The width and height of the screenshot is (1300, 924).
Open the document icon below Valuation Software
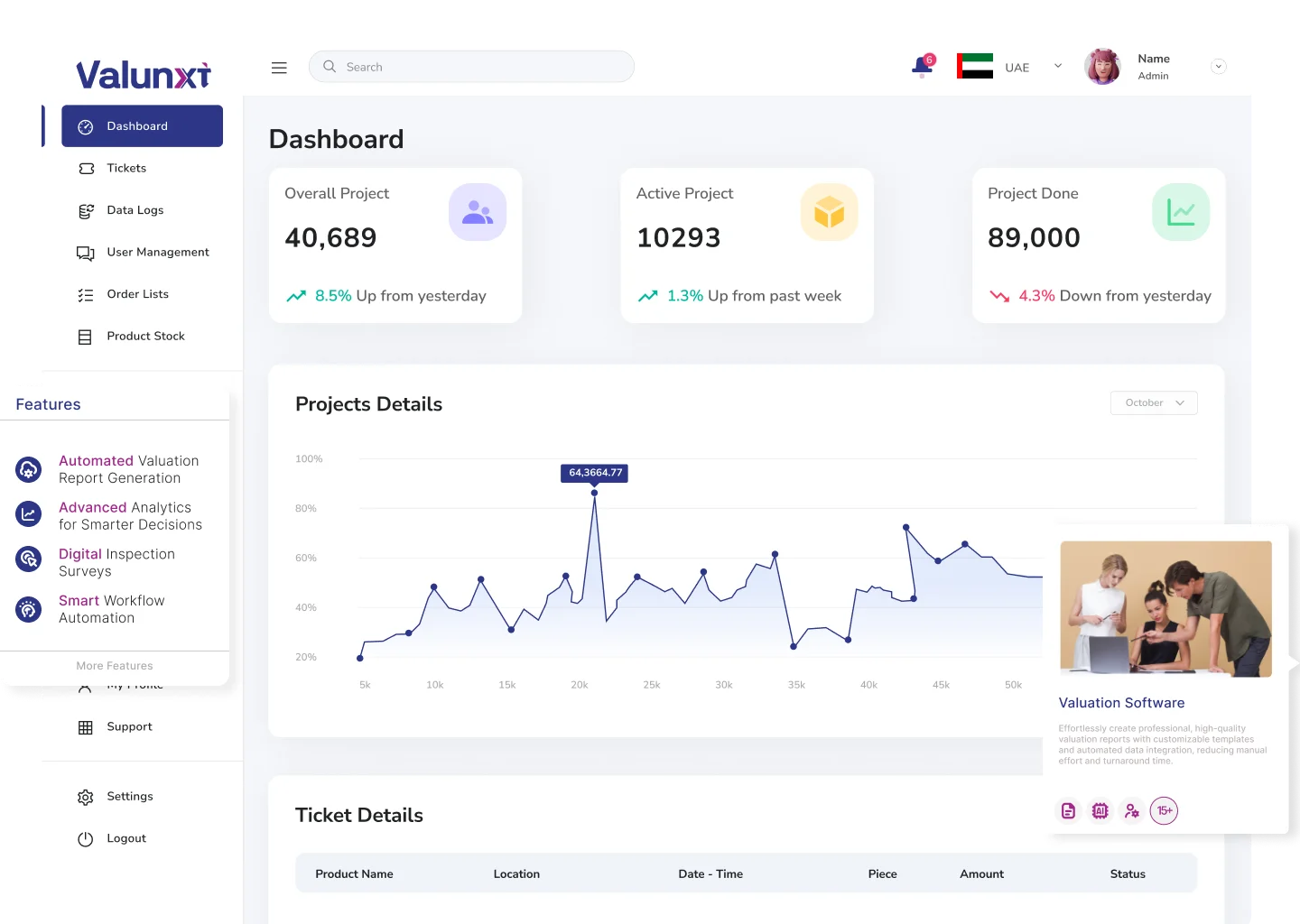pos(1068,810)
